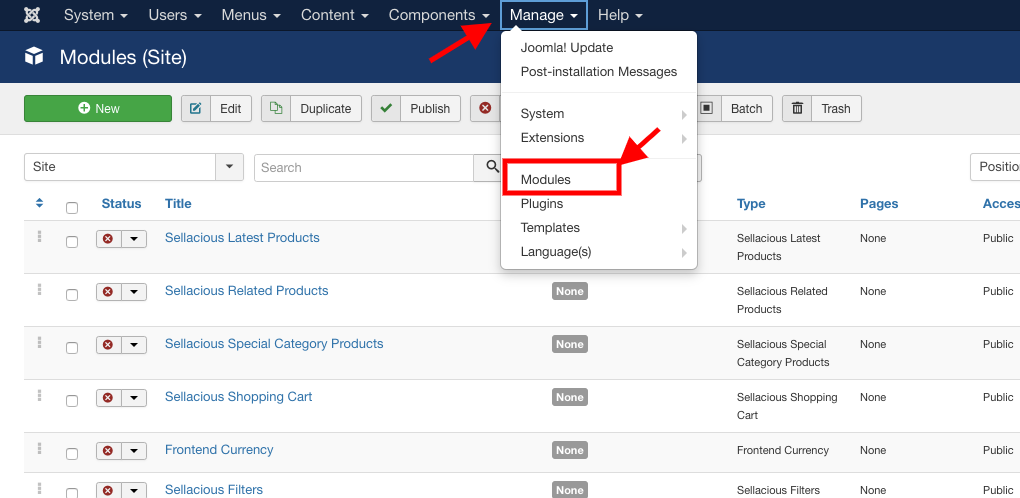The width and height of the screenshot is (1020, 498).
Task: Click the Batch button label
Action: (746, 109)
